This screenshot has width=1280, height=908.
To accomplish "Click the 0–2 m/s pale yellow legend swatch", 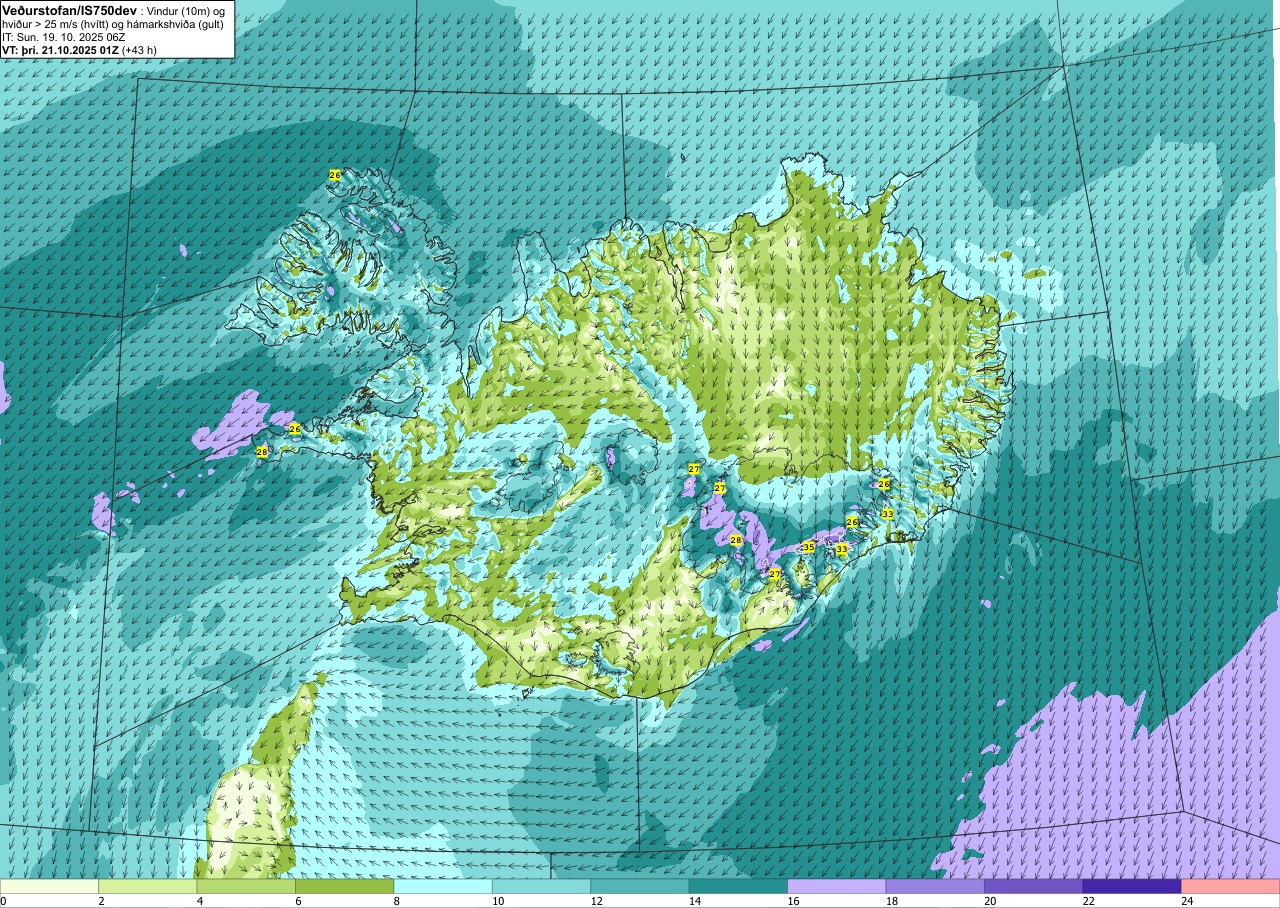I will point(49,887).
